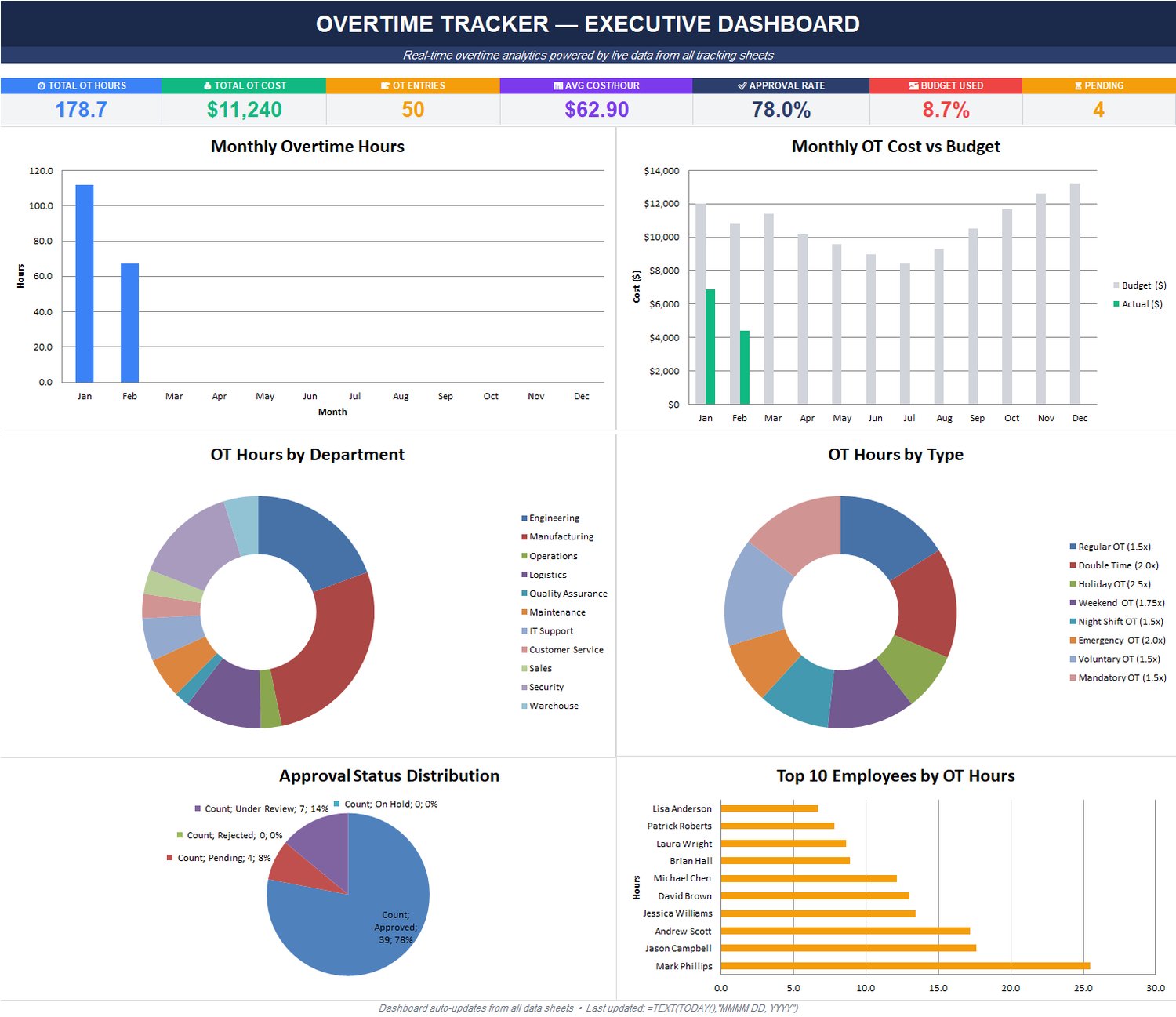Click the IT Support legend entry
The height and width of the screenshot is (1017, 1176).
pyautogui.click(x=547, y=631)
